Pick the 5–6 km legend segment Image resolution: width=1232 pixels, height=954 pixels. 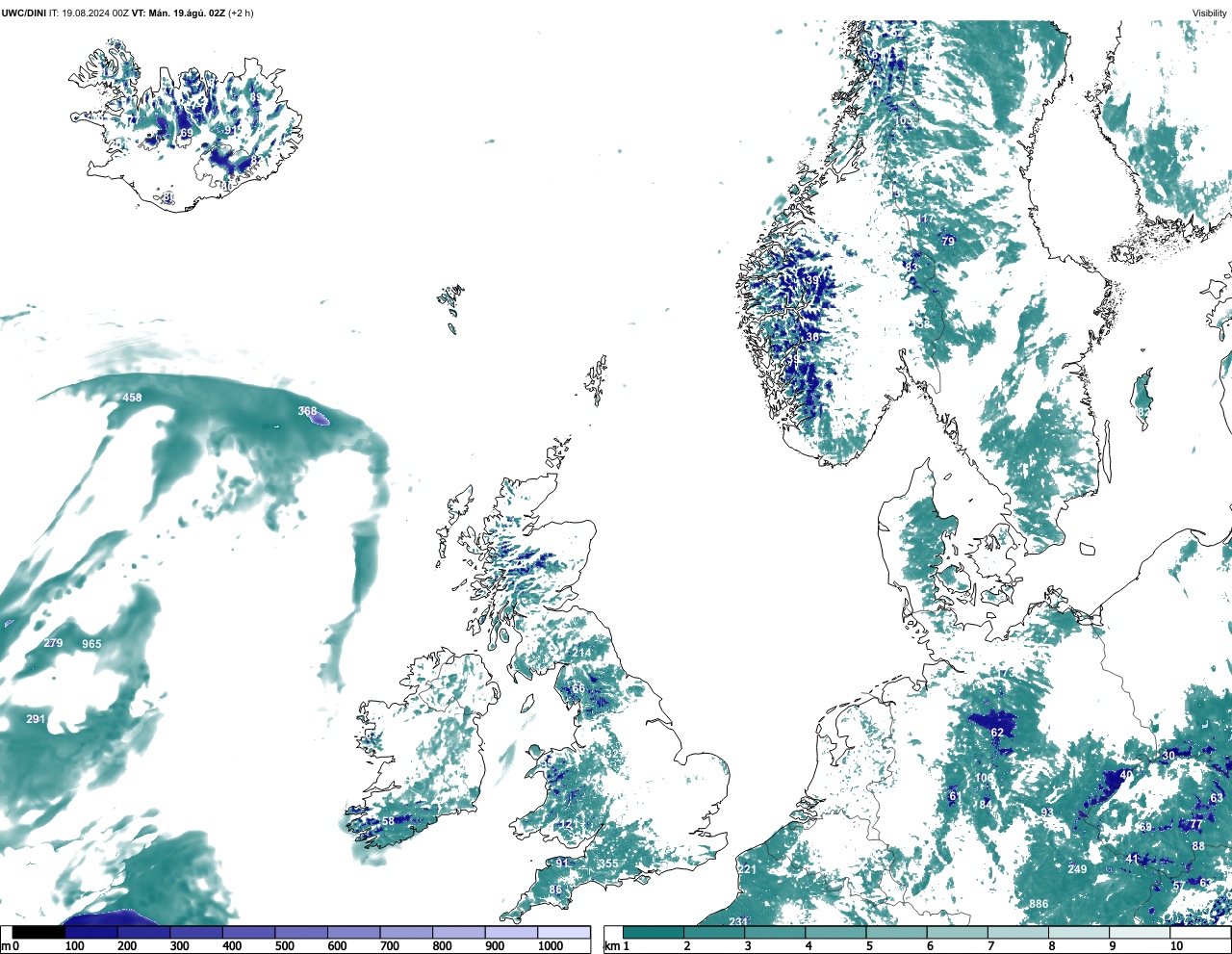pyautogui.click(x=898, y=932)
